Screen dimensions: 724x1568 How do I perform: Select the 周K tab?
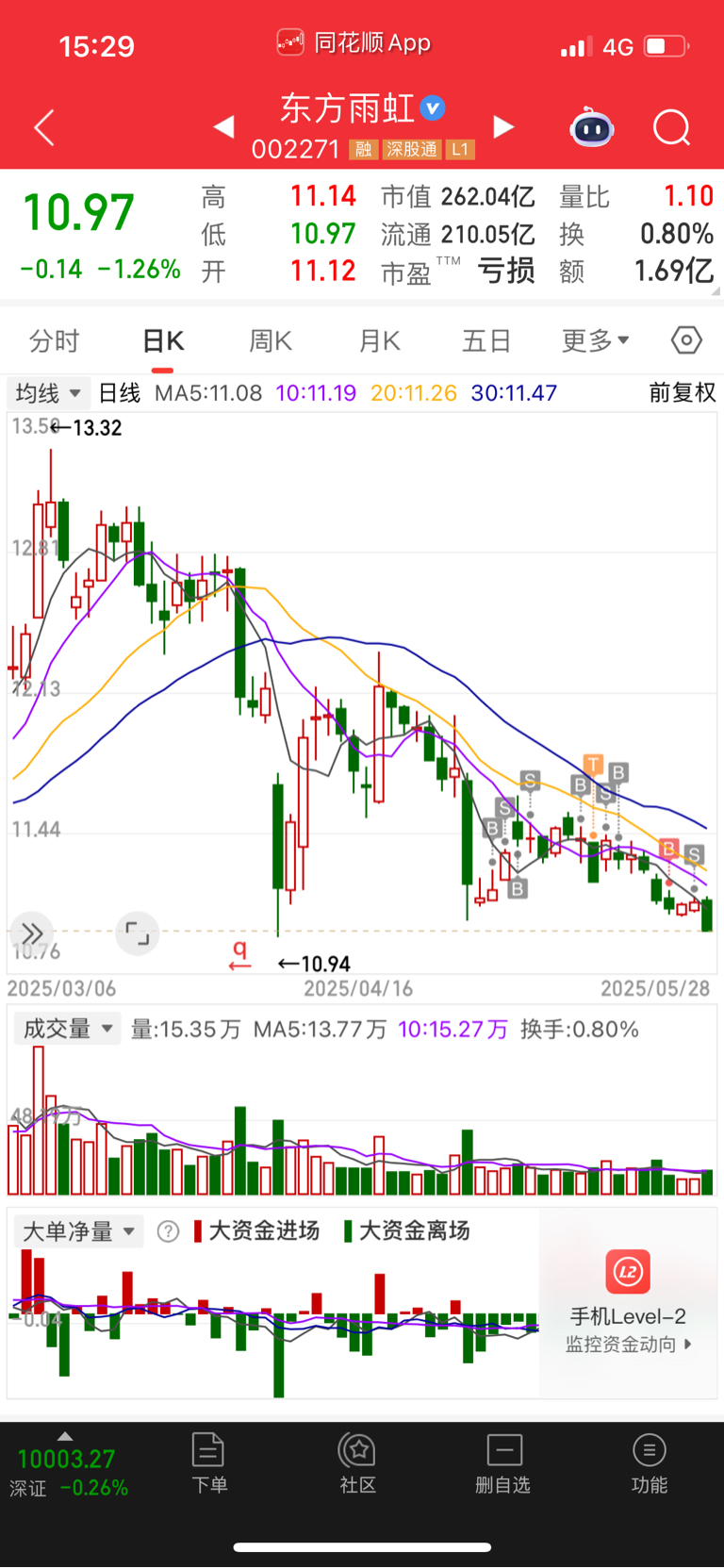click(271, 340)
